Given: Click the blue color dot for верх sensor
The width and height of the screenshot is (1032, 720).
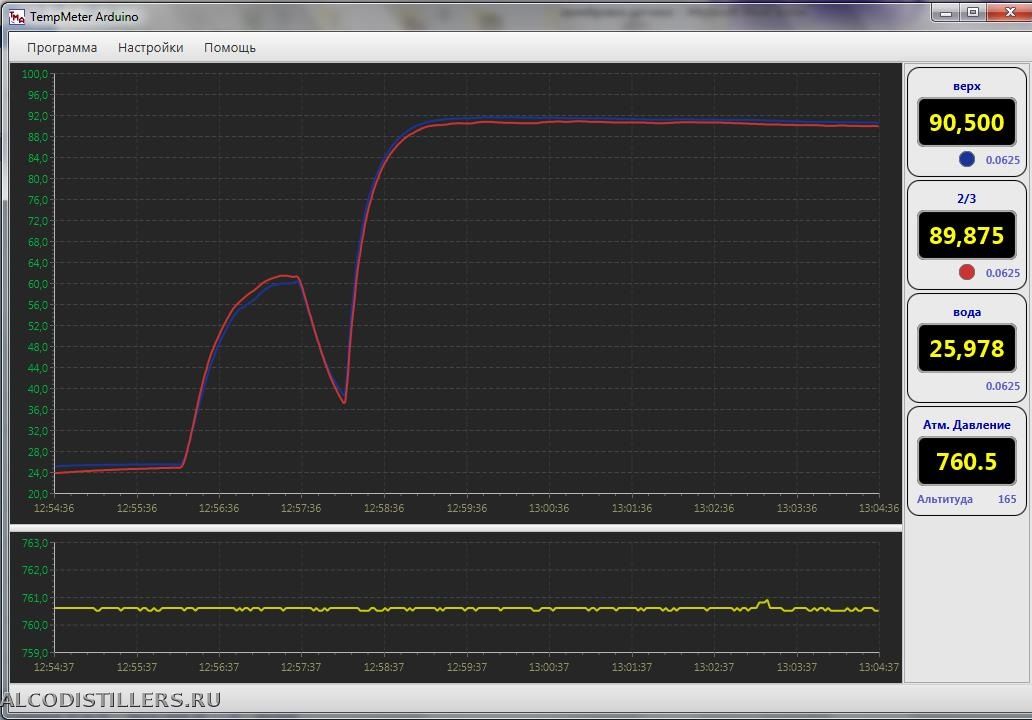Looking at the screenshot, I should click(x=966, y=159).
